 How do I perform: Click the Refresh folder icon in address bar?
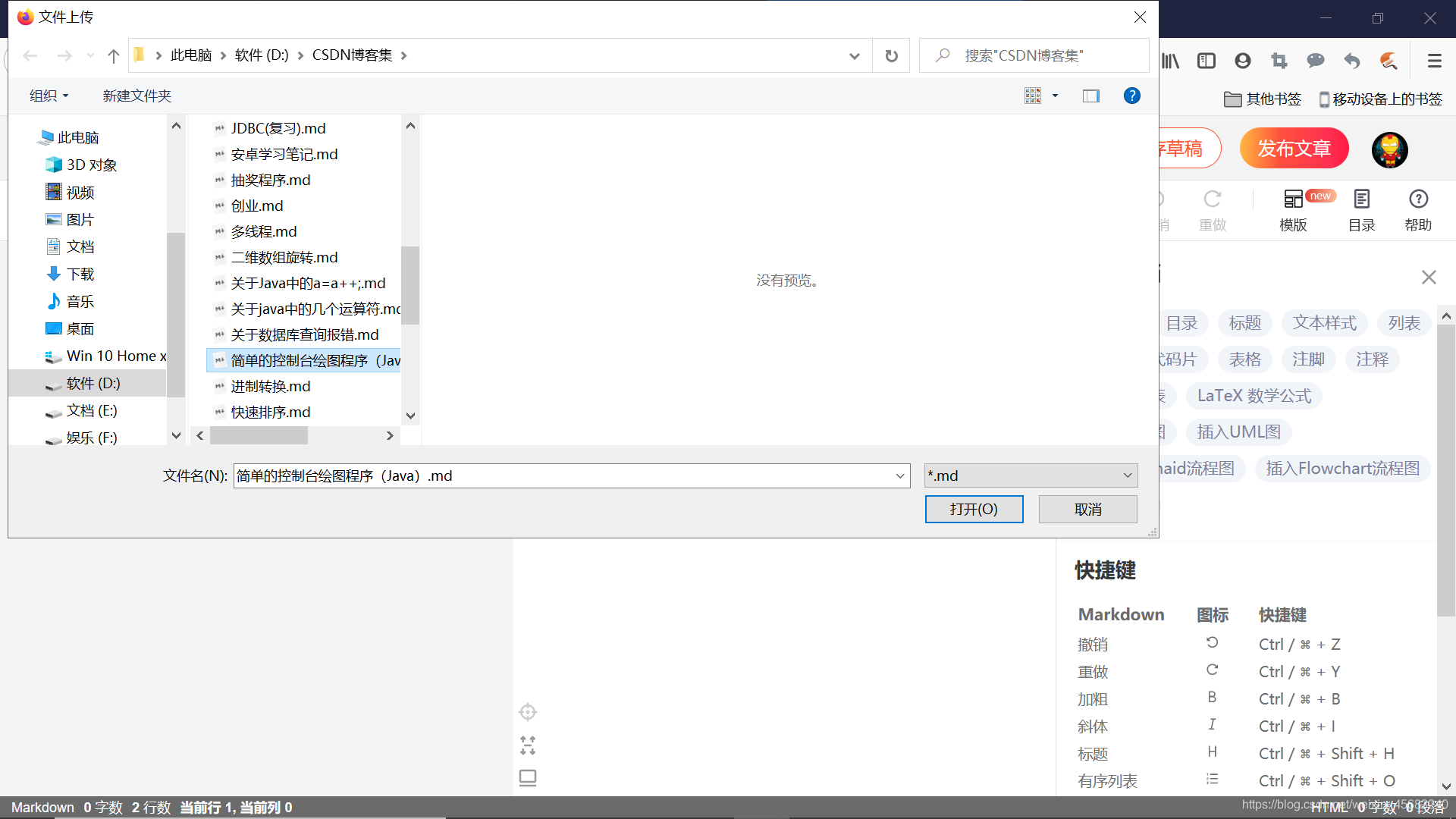click(891, 55)
